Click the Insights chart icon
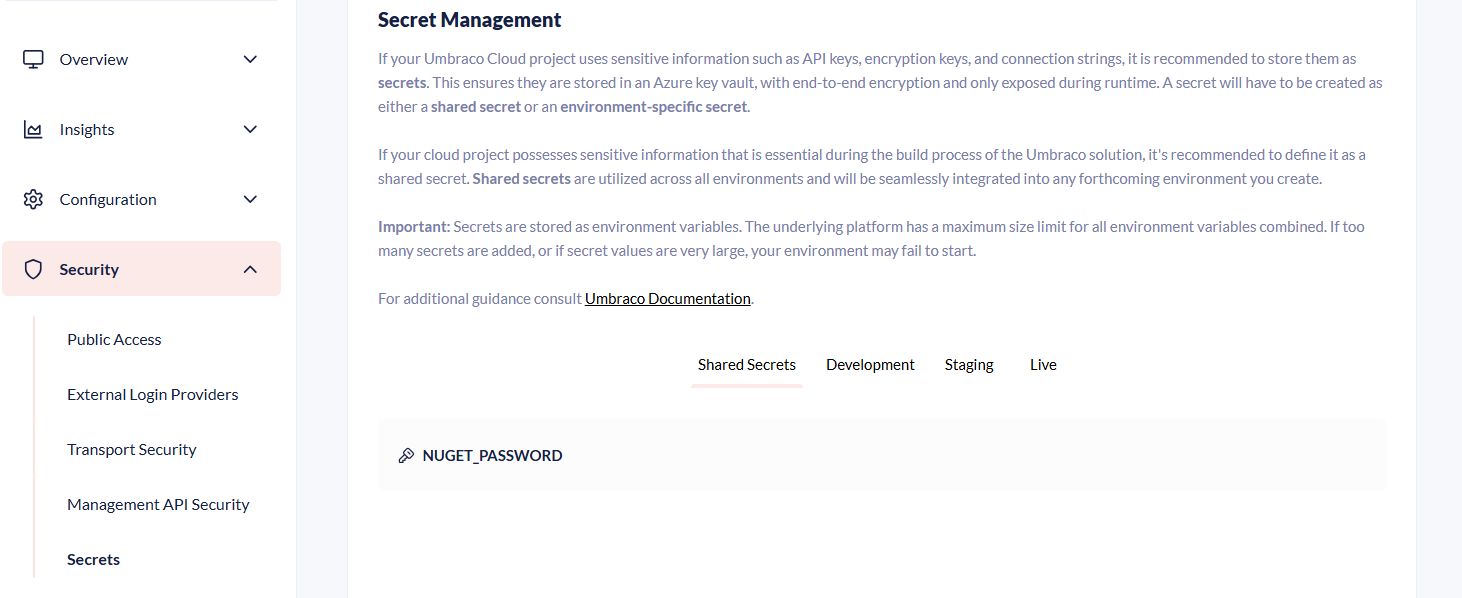 pyautogui.click(x=33, y=130)
